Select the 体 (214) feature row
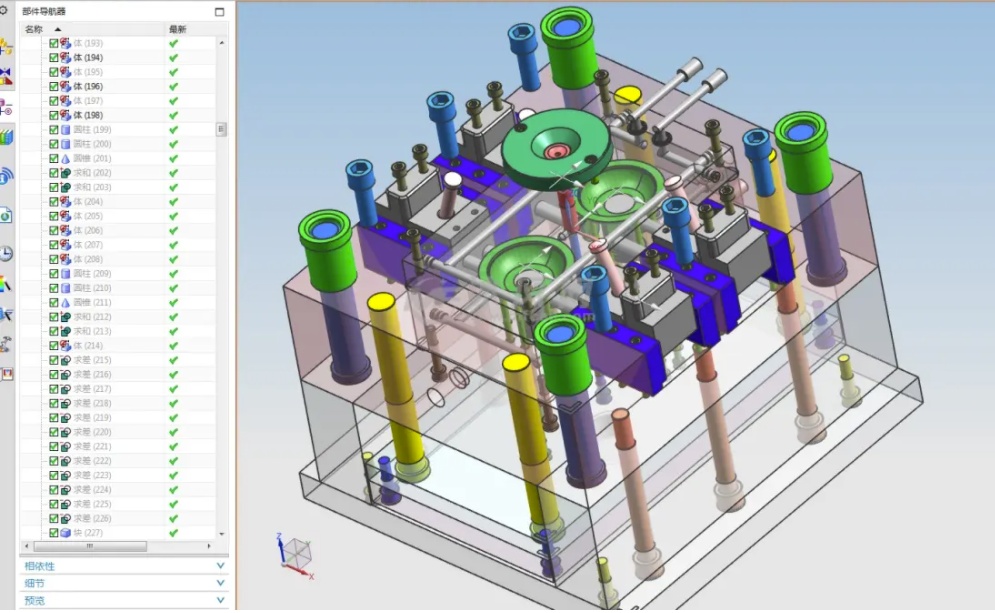This screenshot has height=613, width=995. click(x=119, y=346)
